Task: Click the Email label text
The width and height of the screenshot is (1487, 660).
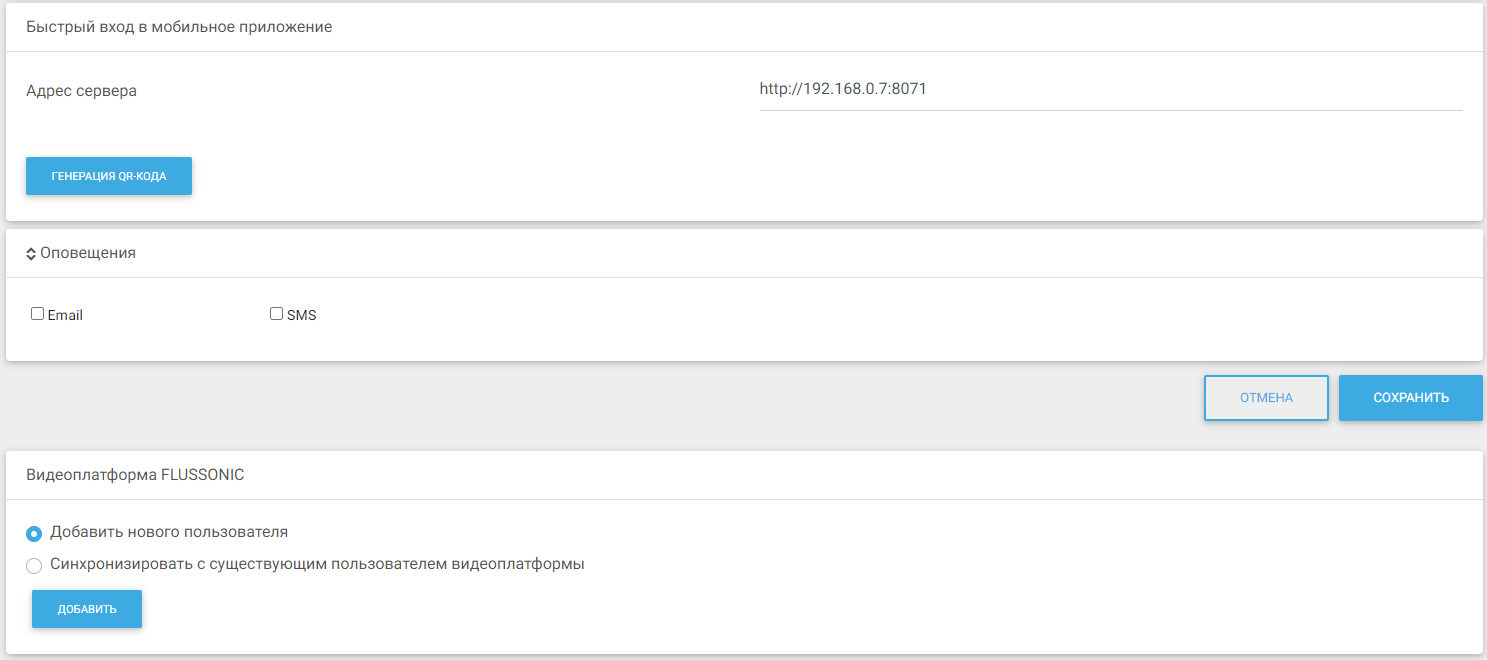Action: [x=65, y=315]
